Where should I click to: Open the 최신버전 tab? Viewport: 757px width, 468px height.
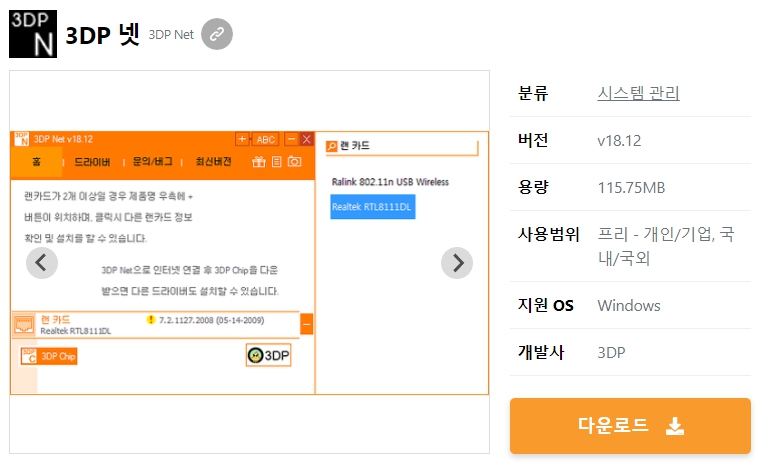213,162
